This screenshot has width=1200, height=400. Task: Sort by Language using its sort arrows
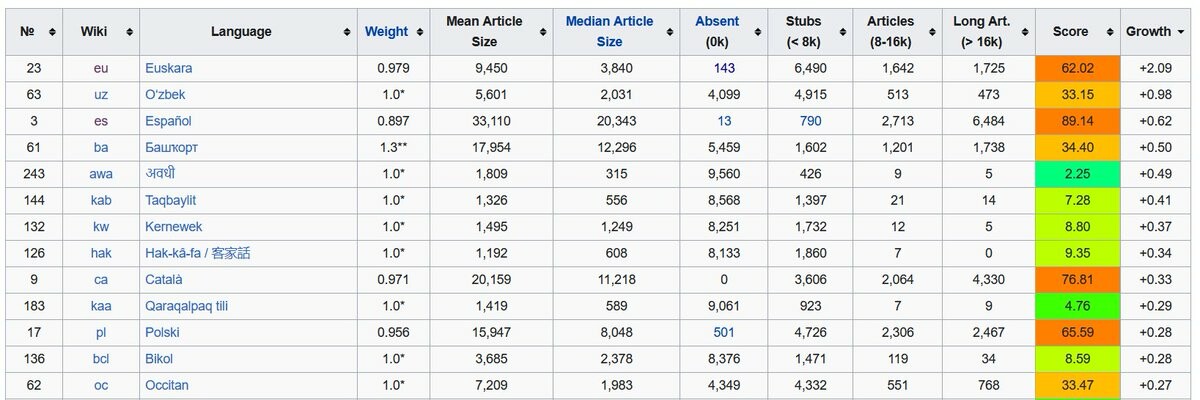347,32
